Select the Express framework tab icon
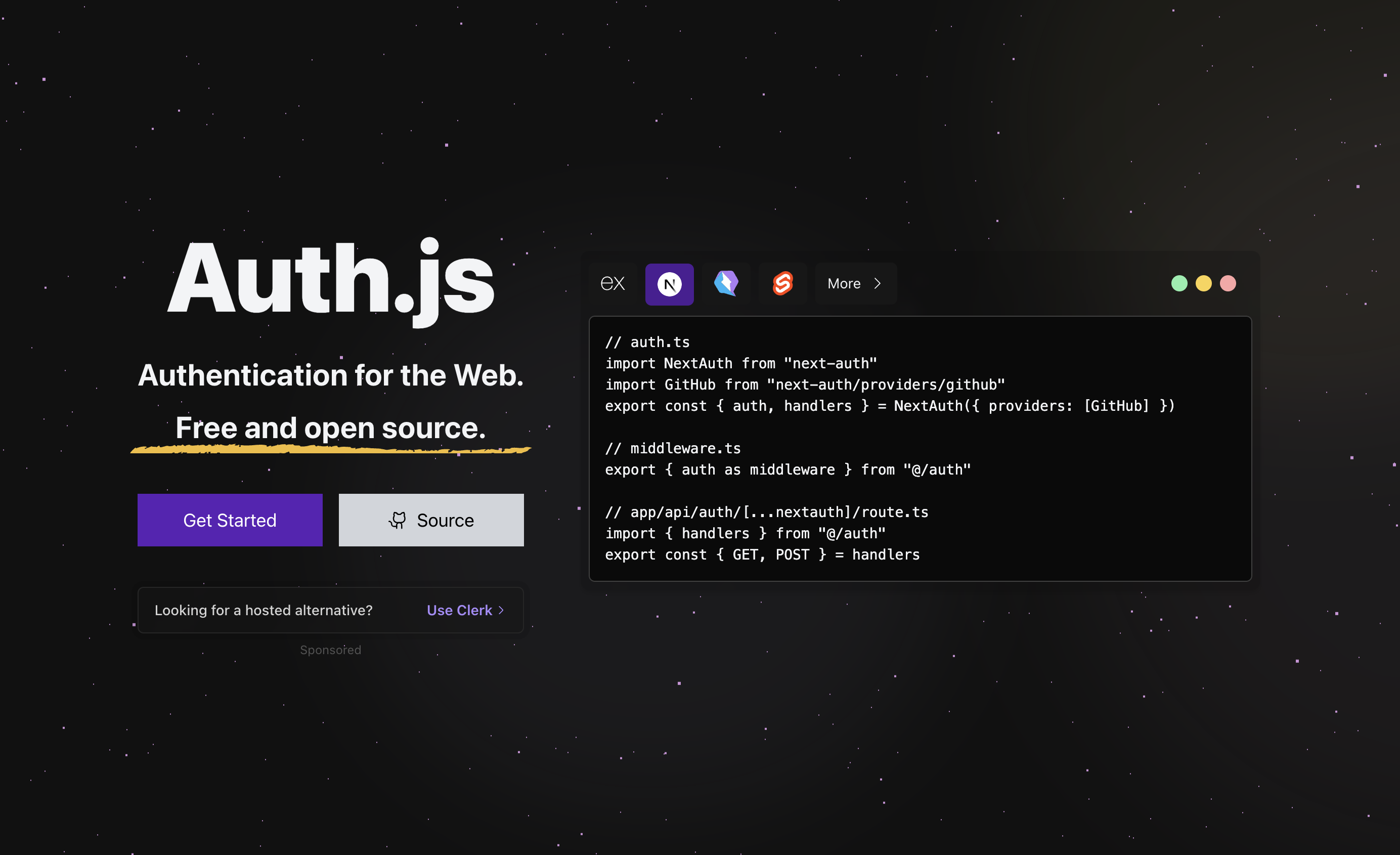The image size is (1400, 855). tap(613, 283)
